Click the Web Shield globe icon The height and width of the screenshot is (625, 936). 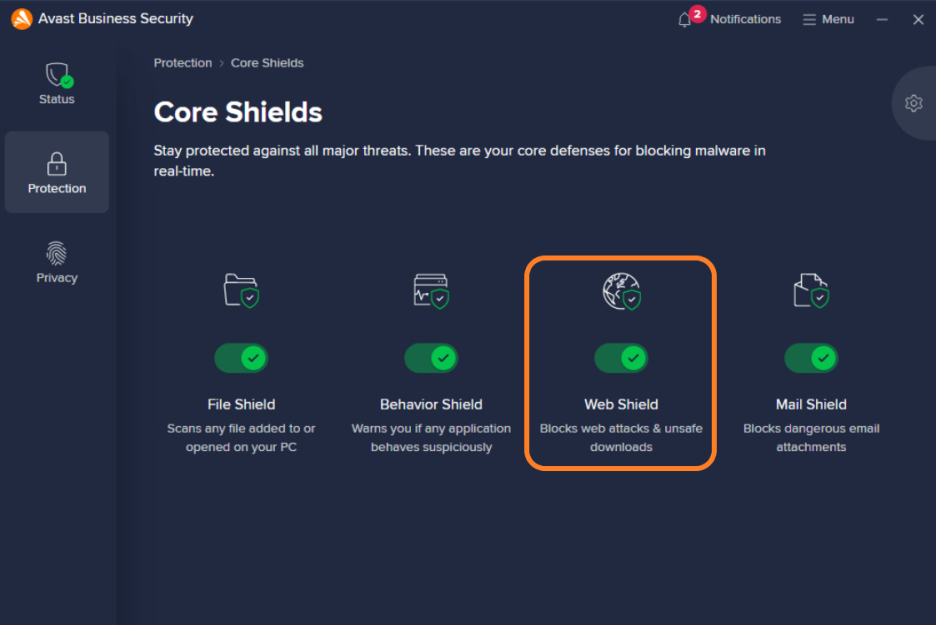click(621, 291)
